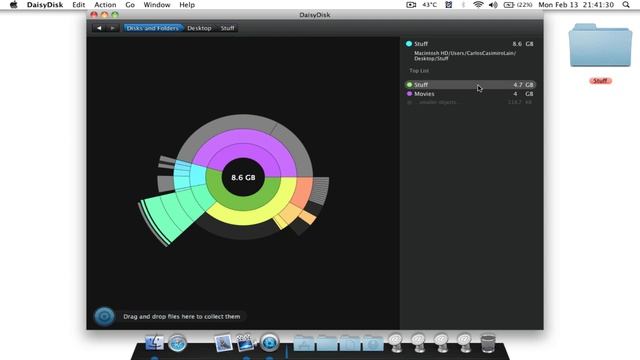
Task: Select the Stuff breadcrumb in toolbar
Action: (228, 28)
